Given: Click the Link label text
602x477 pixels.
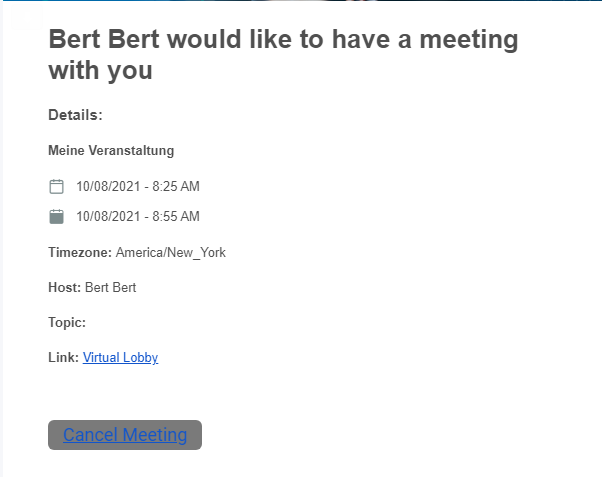Looking at the screenshot, I should tap(63, 358).
